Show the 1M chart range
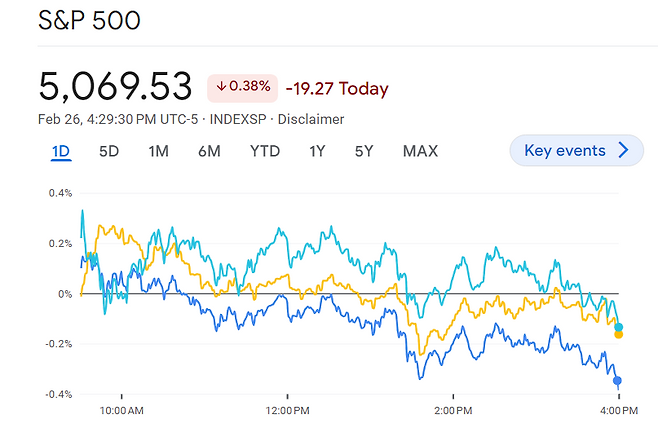The image size is (658, 428). click(158, 152)
